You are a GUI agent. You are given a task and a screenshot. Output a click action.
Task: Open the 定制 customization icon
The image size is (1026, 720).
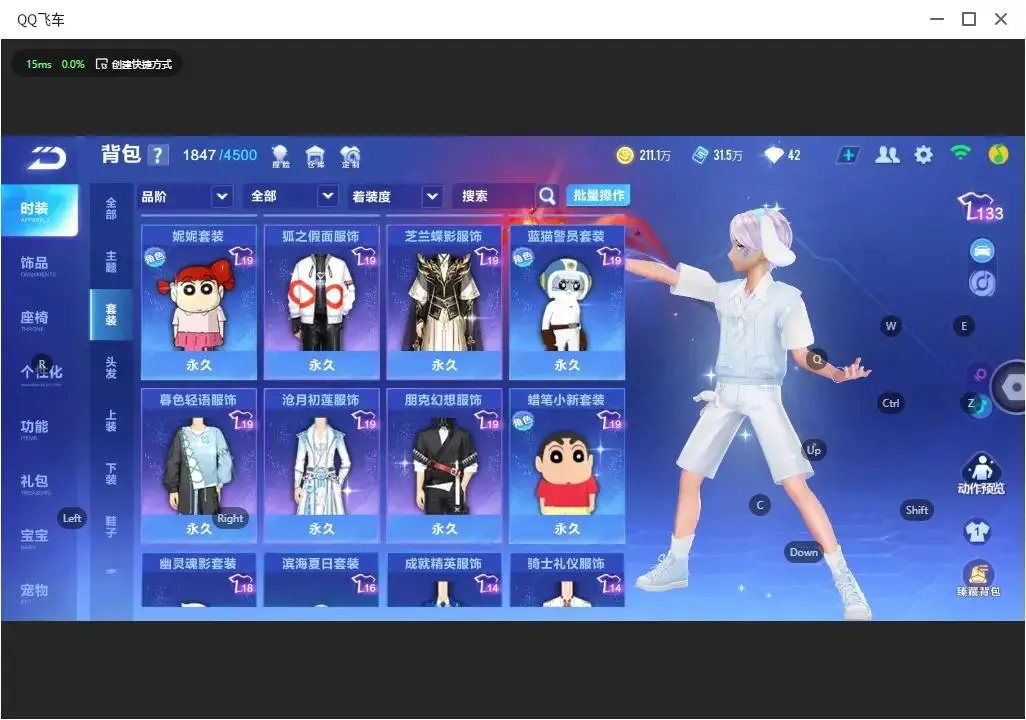tap(350, 156)
